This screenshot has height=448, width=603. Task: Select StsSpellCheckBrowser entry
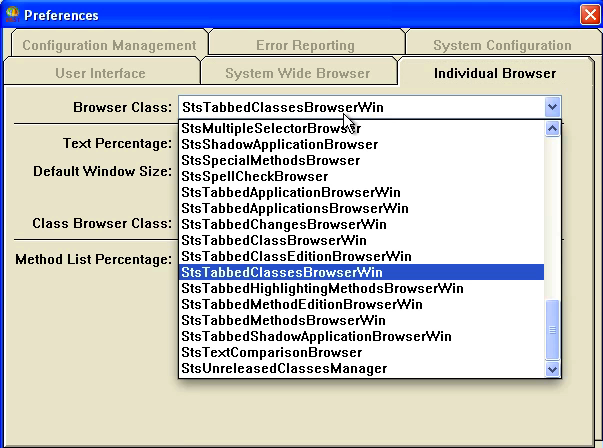[362, 177]
